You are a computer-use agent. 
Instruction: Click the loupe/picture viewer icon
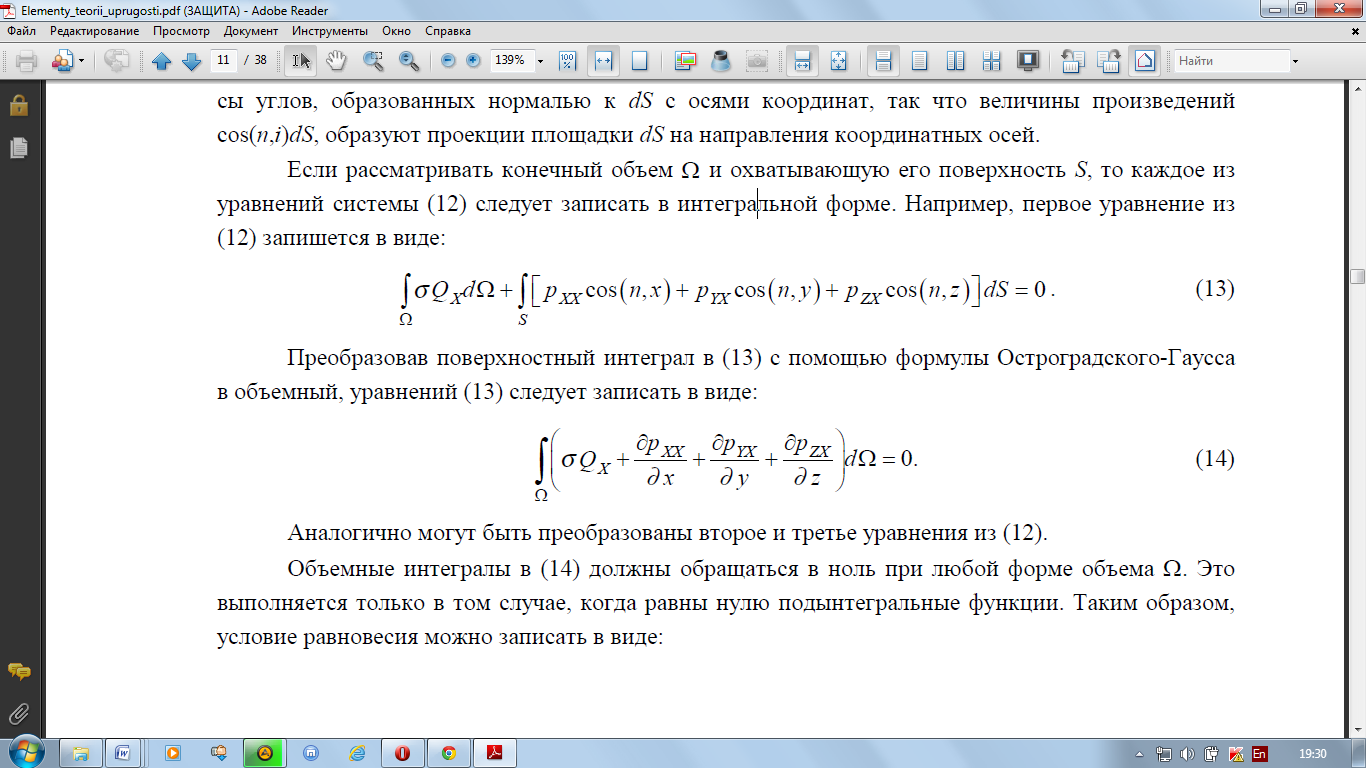[685, 61]
